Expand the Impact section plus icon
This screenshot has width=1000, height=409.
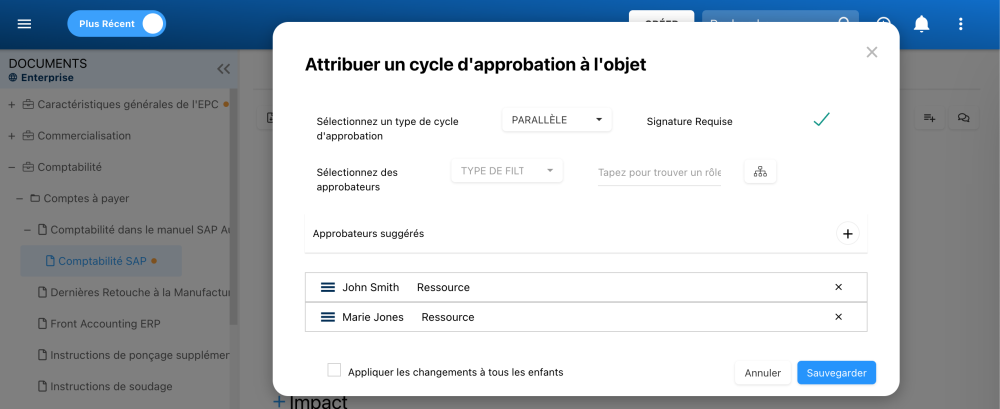[x=279, y=401]
